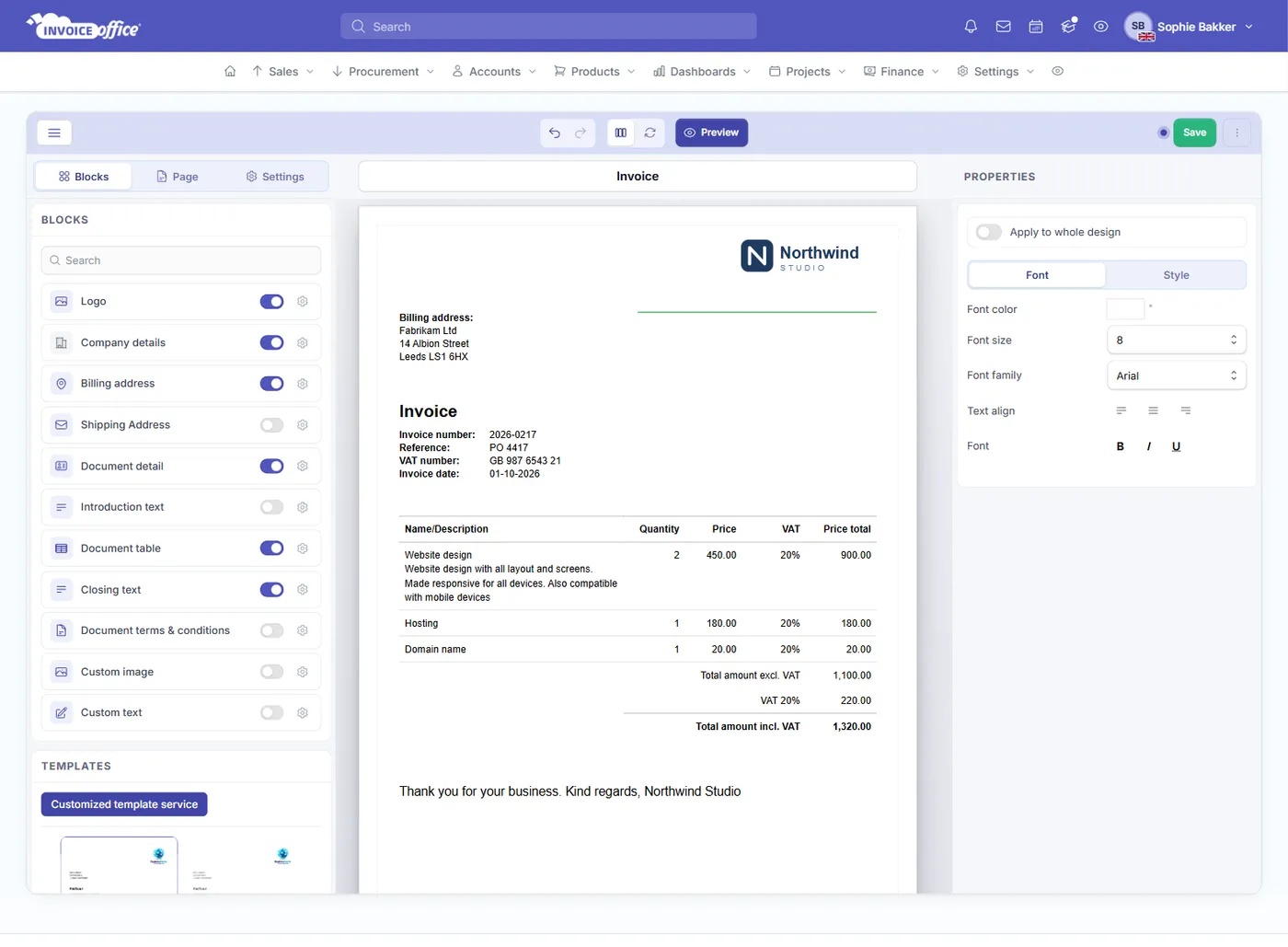Align text to the left
This screenshot has width=1288, height=947.
click(x=1121, y=410)
